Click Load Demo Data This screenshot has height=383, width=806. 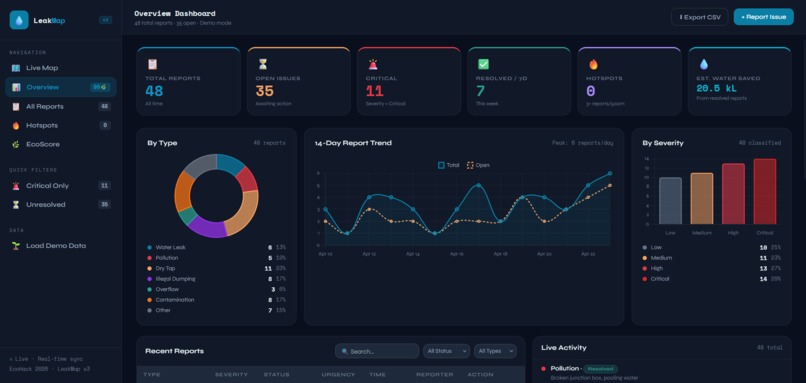click(61, 246)
